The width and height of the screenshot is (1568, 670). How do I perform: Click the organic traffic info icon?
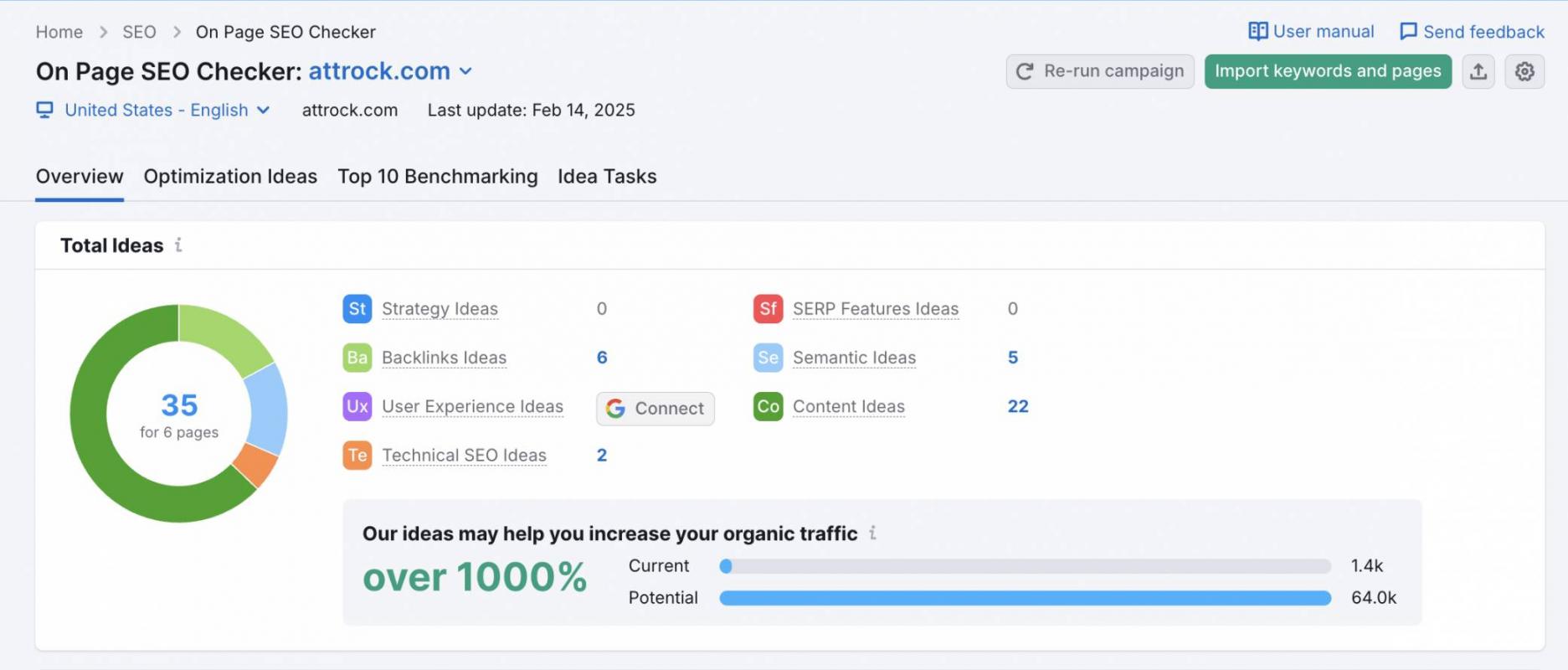(872, 533)
